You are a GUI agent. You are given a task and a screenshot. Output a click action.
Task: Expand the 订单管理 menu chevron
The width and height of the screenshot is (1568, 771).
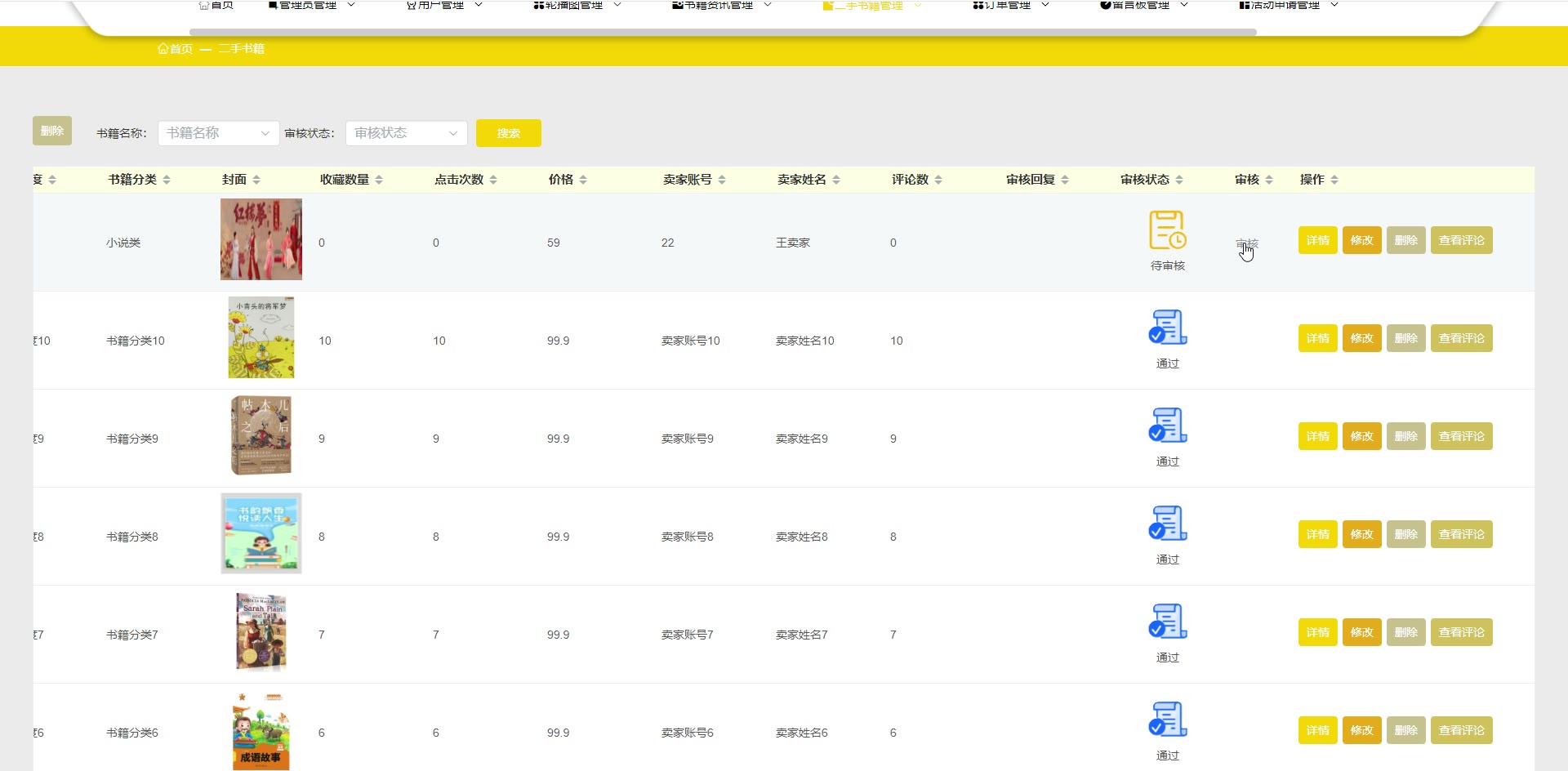click(1045, 5)
